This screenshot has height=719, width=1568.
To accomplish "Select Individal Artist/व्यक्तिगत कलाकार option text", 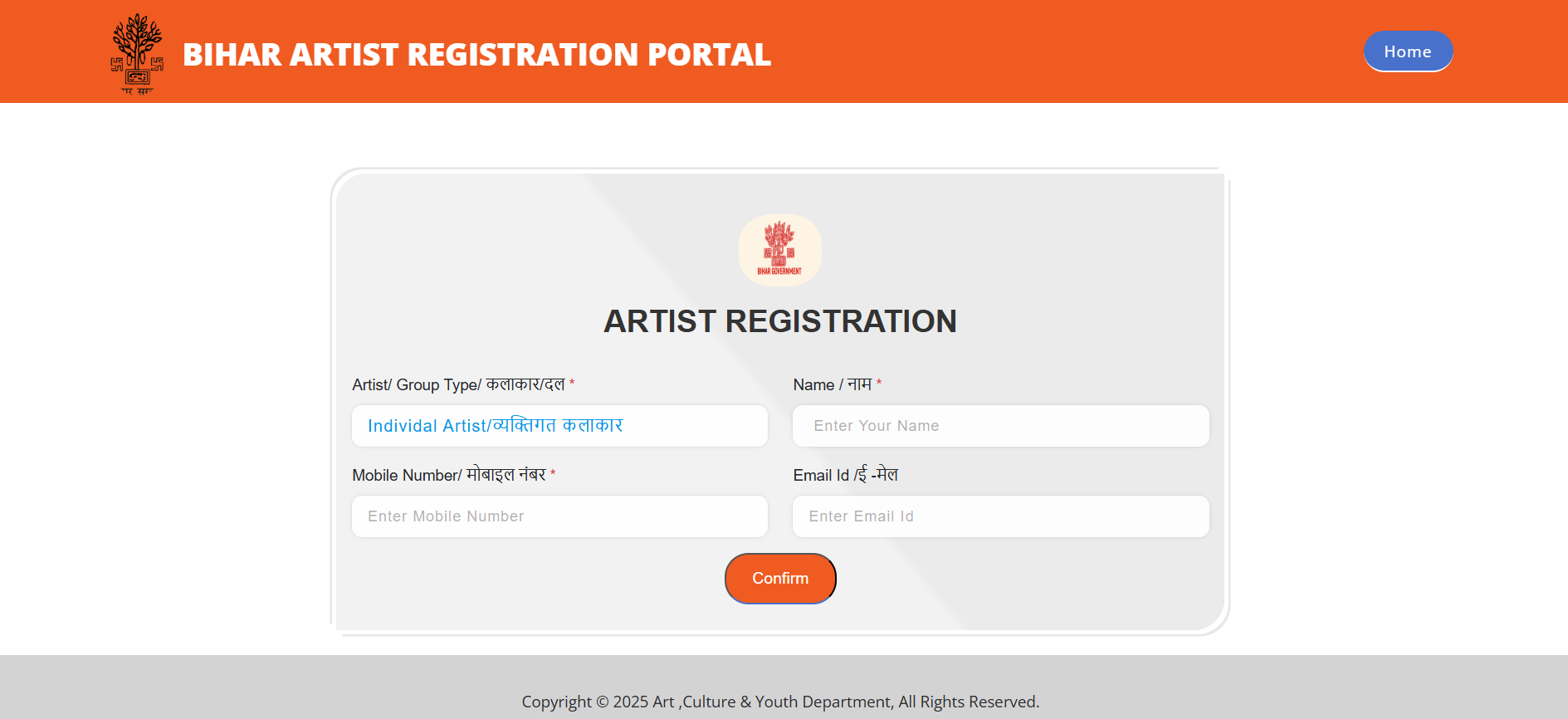I will [495, 426].
